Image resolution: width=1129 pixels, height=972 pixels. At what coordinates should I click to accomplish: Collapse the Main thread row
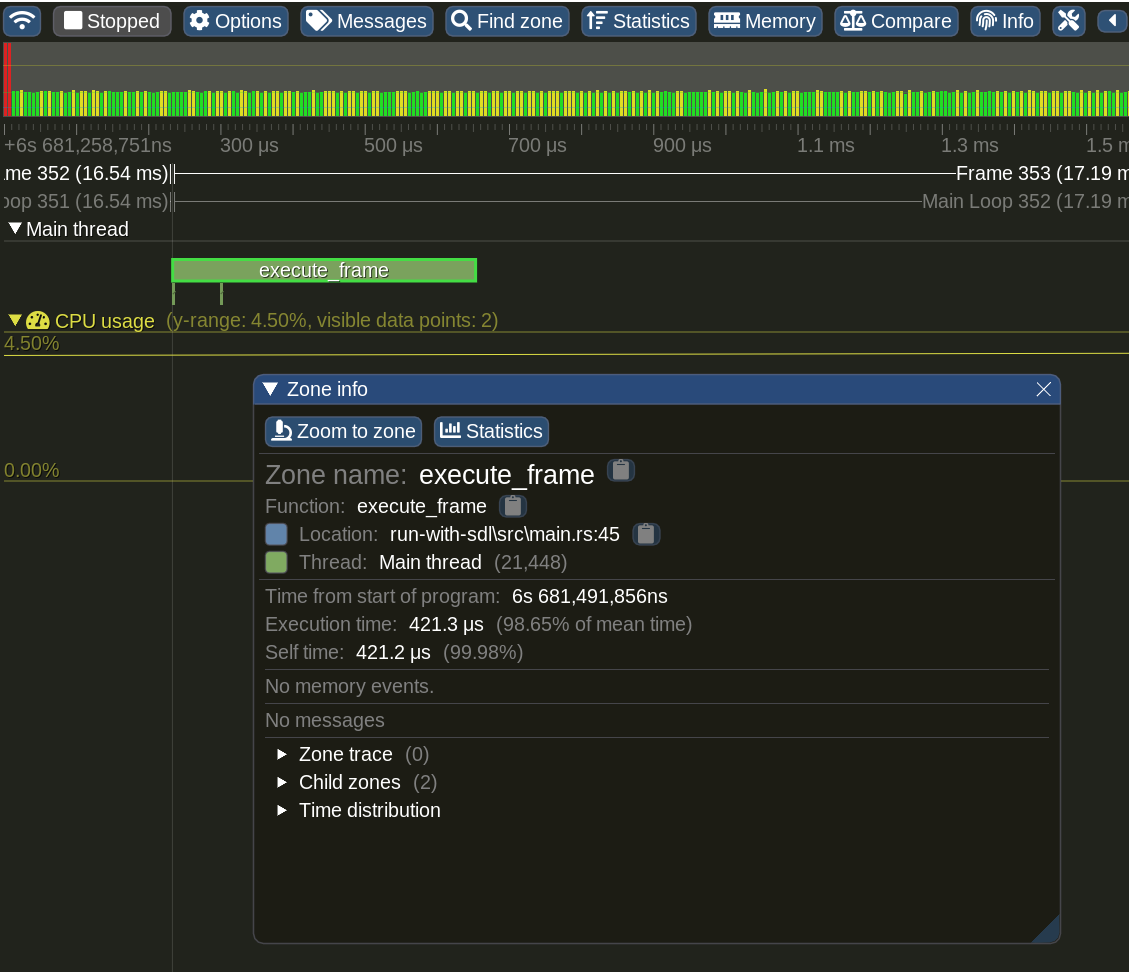14,229
